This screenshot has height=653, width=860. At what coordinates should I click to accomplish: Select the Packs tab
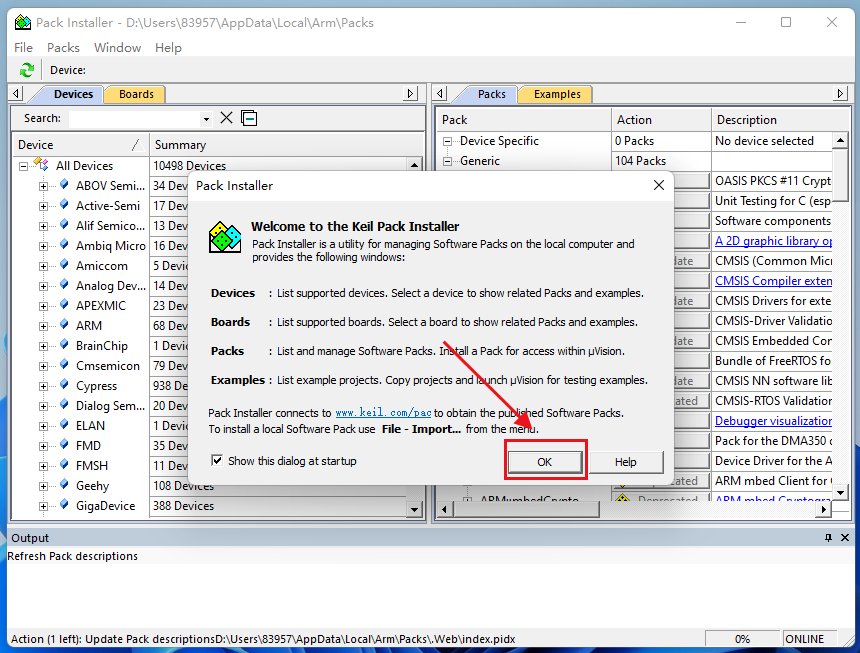point(491,94)
